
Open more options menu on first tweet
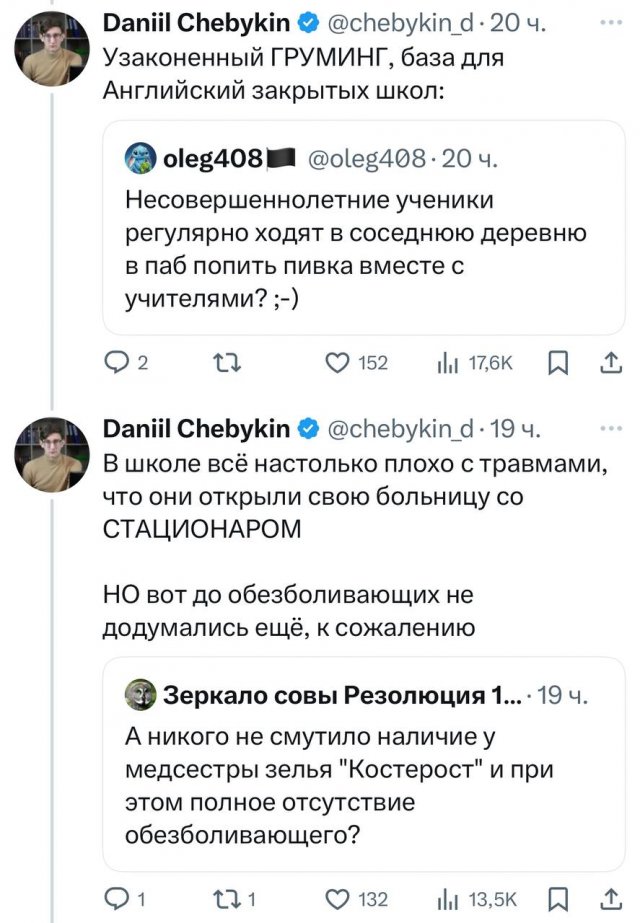[606, 20]
